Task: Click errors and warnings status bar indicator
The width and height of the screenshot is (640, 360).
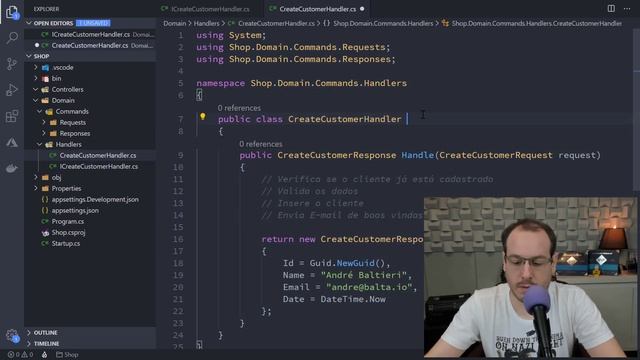Action: click(x=20, y=355)
